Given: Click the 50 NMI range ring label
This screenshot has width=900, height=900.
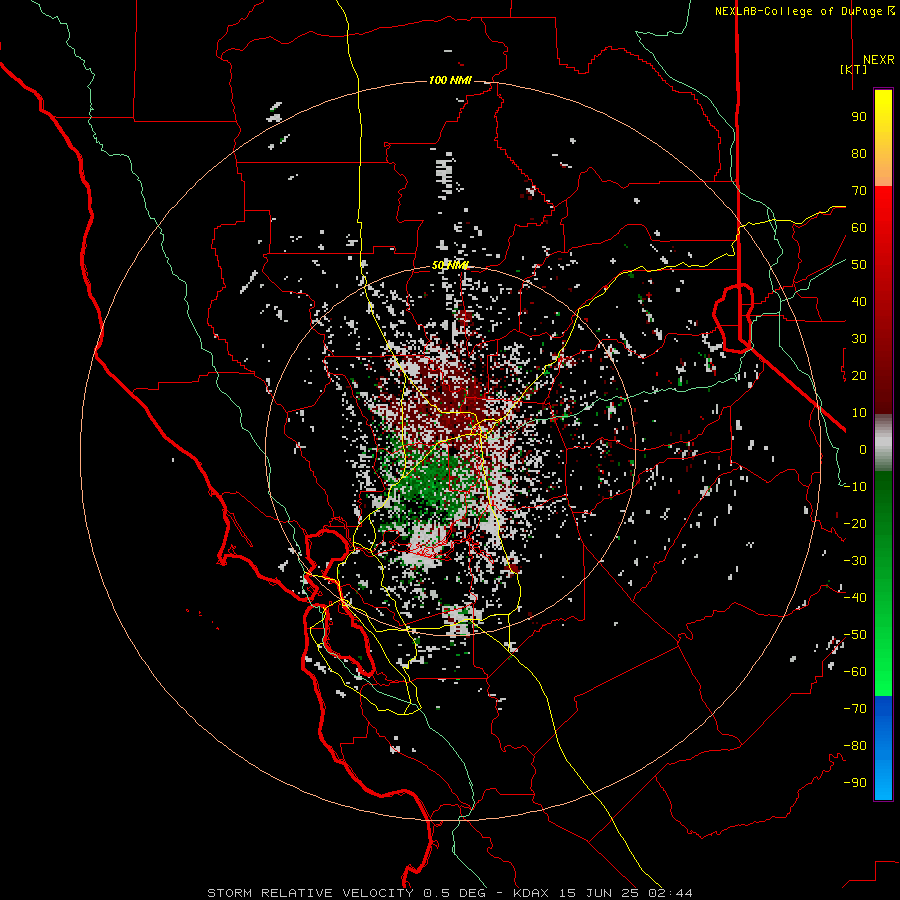Looking at the screenshot, I should [x=450, y=265].
